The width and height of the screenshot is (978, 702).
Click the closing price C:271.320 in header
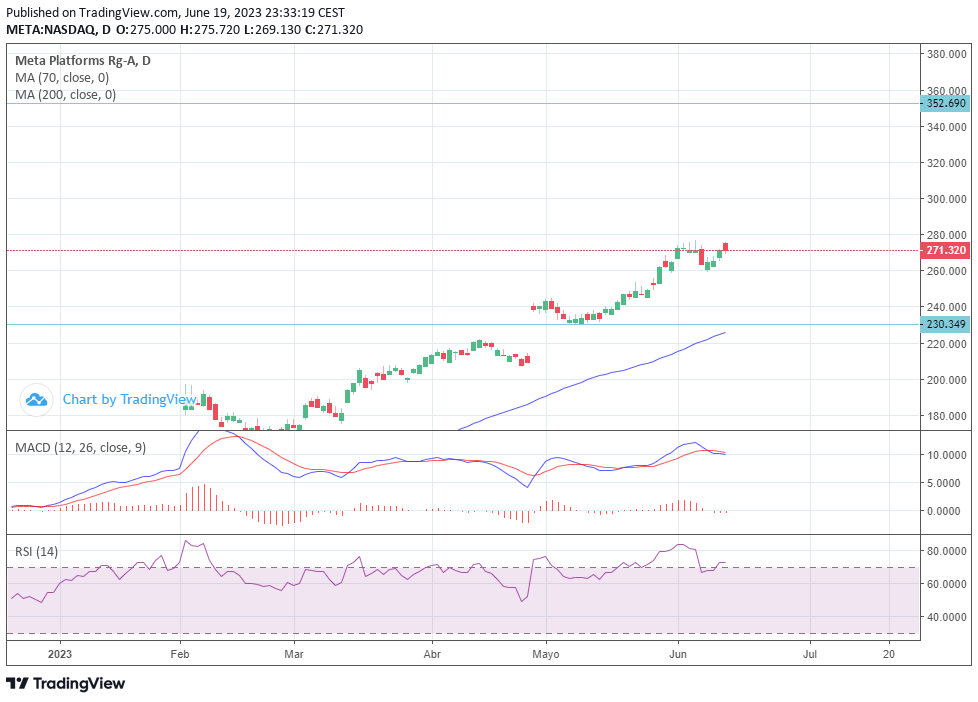[x=334, y=30]
